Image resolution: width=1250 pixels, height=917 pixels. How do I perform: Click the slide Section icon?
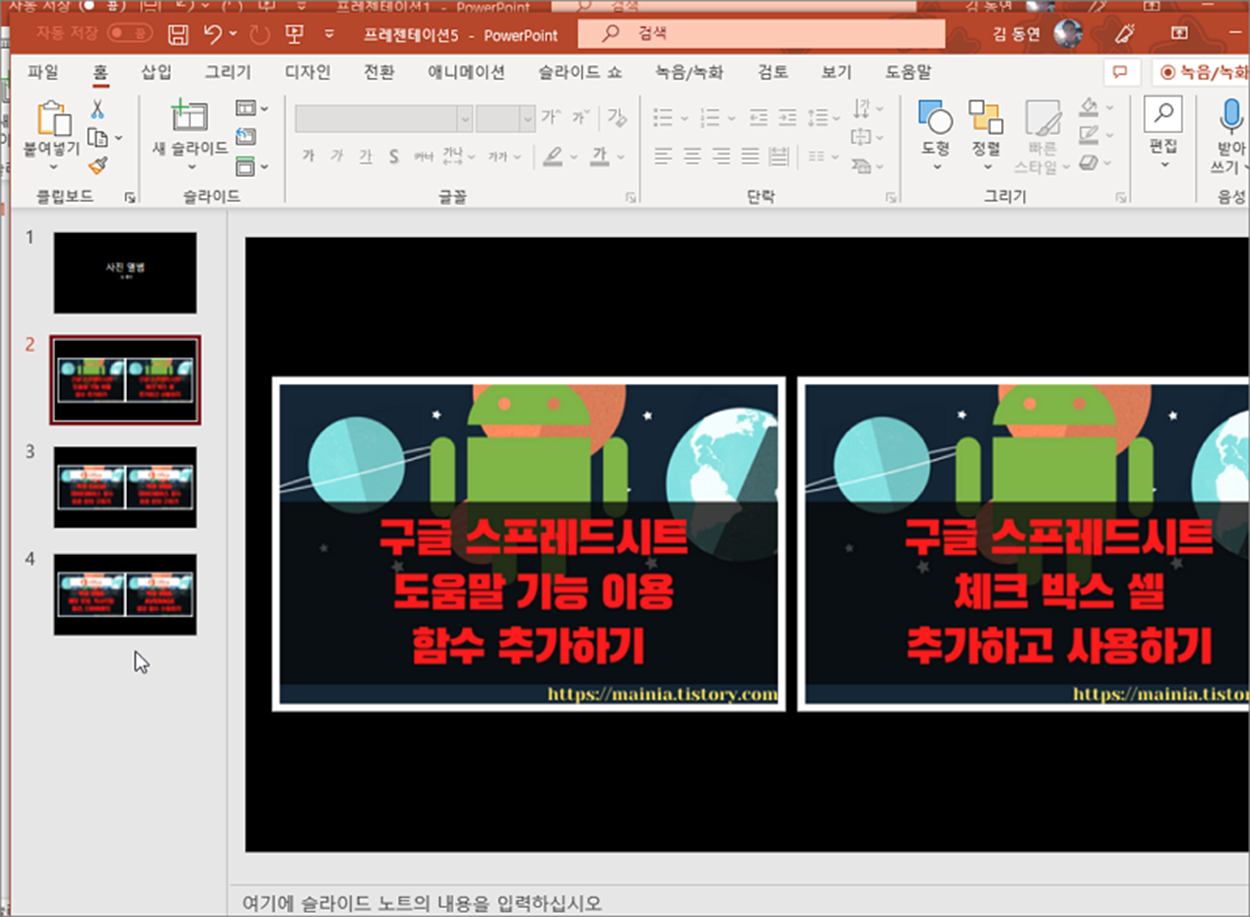pos(246,166)
